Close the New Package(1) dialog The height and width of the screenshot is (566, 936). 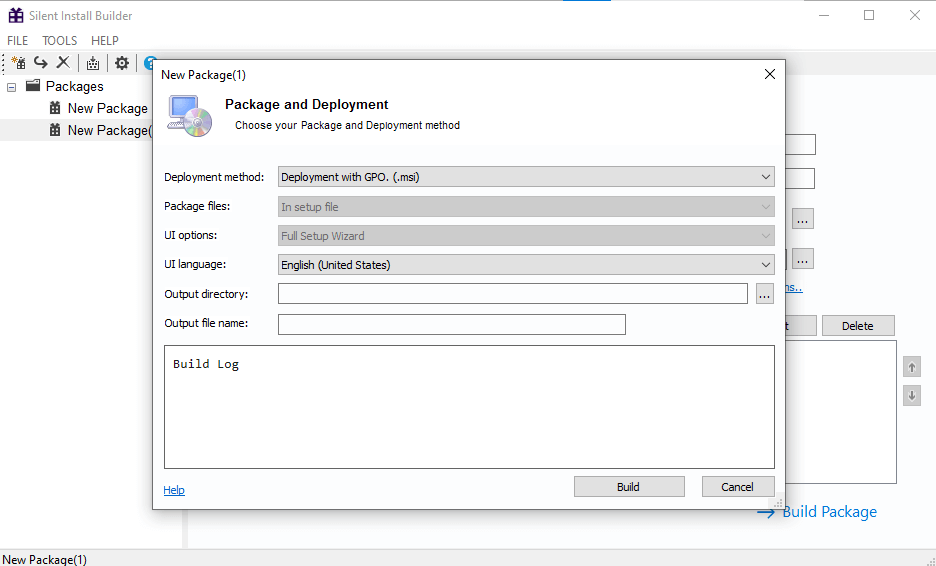pos(770,74)
